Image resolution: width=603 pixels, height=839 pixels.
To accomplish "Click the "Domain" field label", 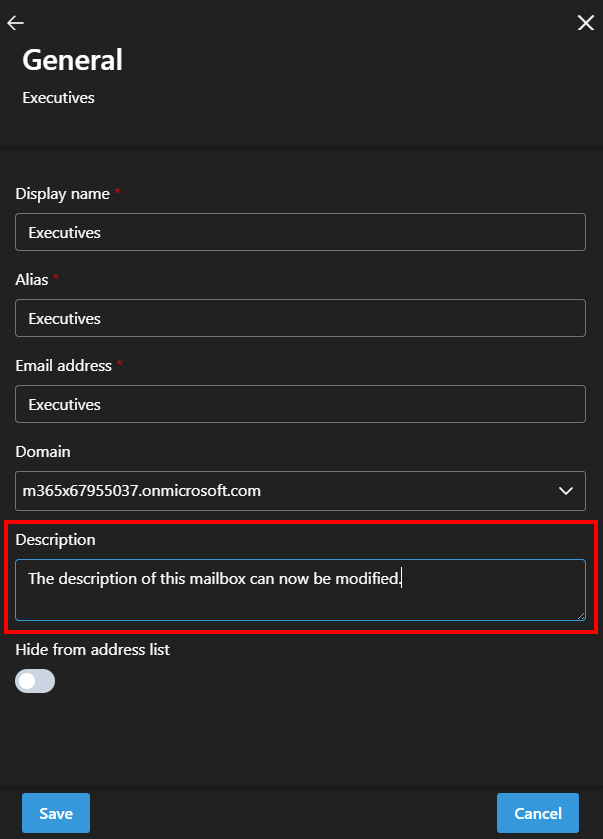I will (x=43, y=452).
